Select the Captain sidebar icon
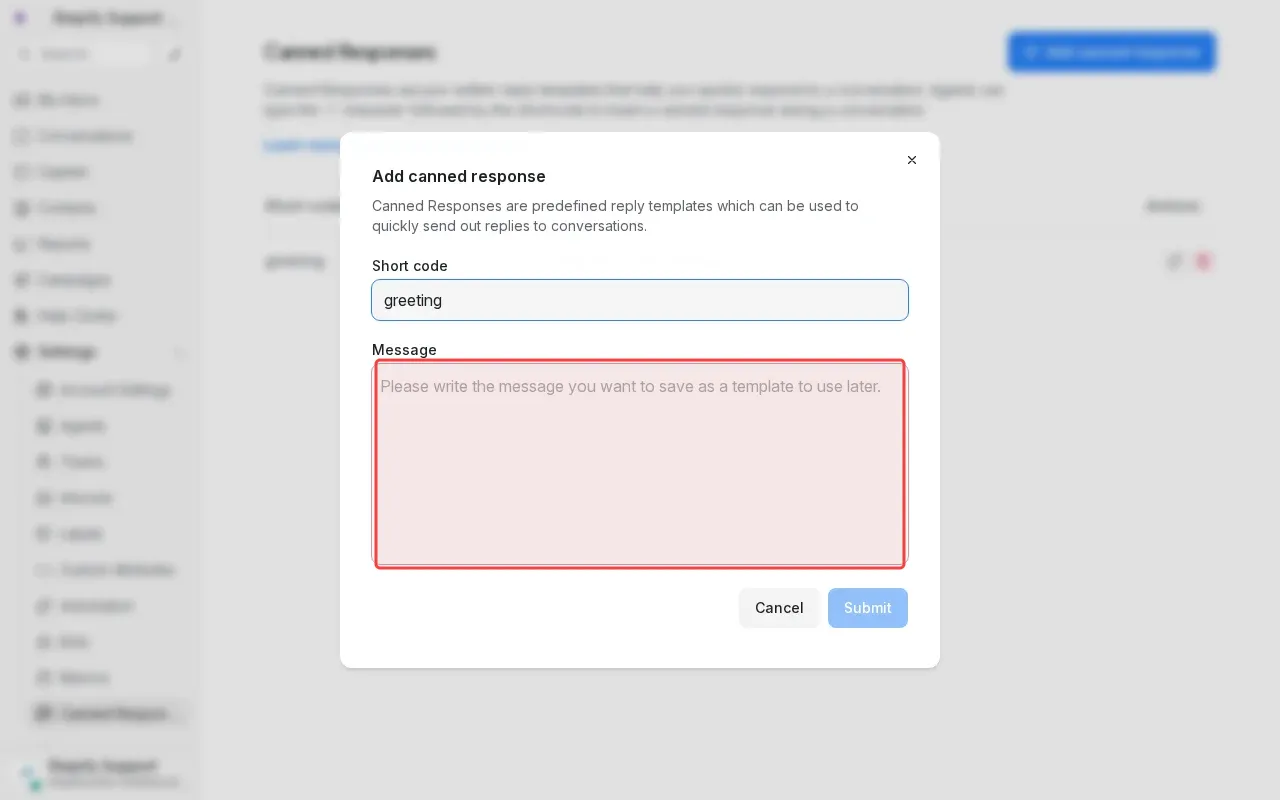Viewport: 1280px width, 800px height. coord(63,172)
